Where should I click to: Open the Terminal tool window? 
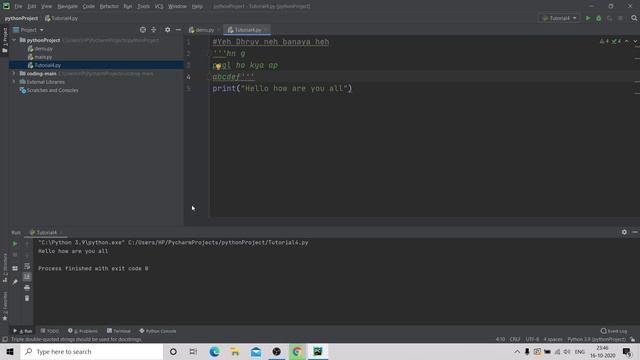(119, 331)
